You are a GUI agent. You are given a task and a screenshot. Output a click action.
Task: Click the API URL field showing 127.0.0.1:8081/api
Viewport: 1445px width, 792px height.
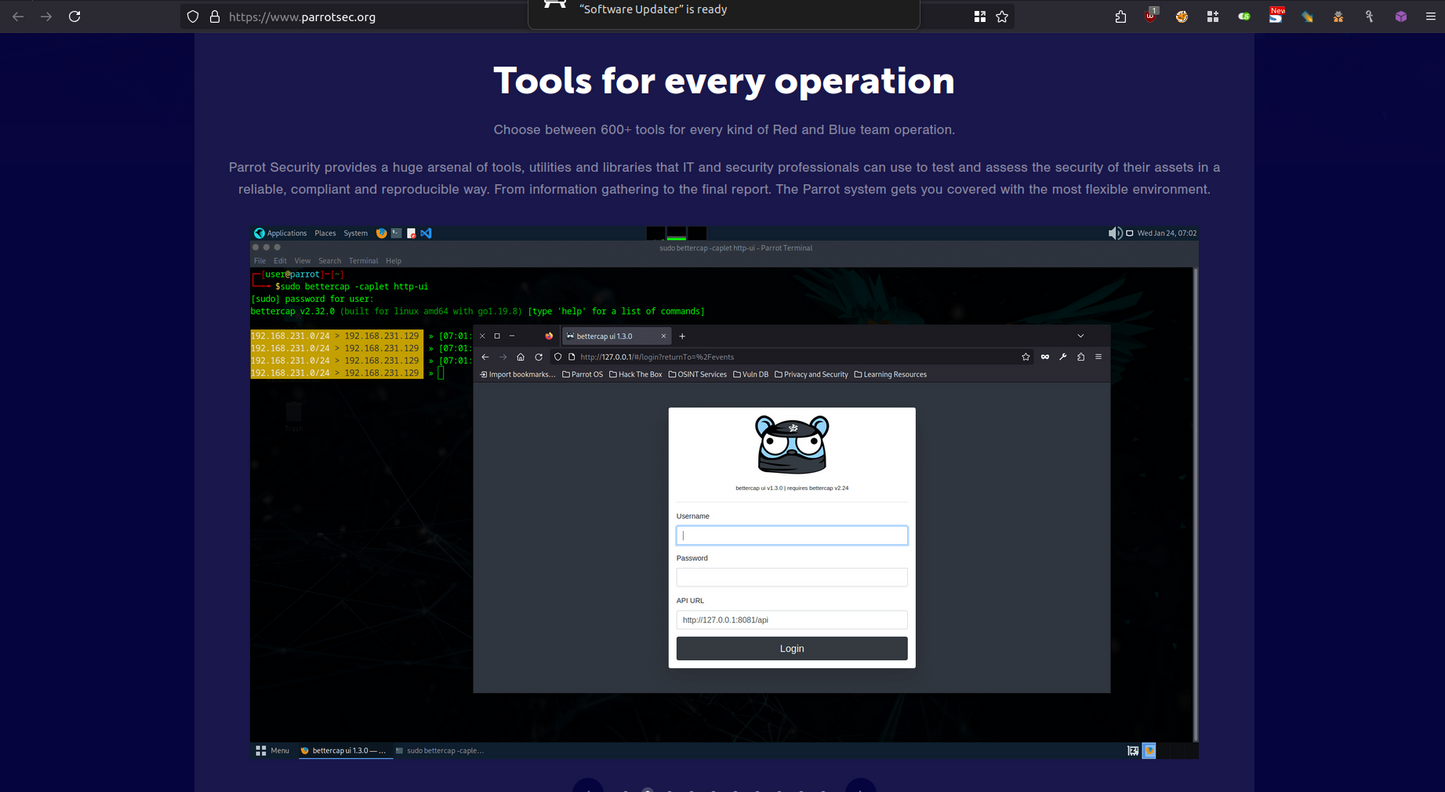click(x=792, y=620)
